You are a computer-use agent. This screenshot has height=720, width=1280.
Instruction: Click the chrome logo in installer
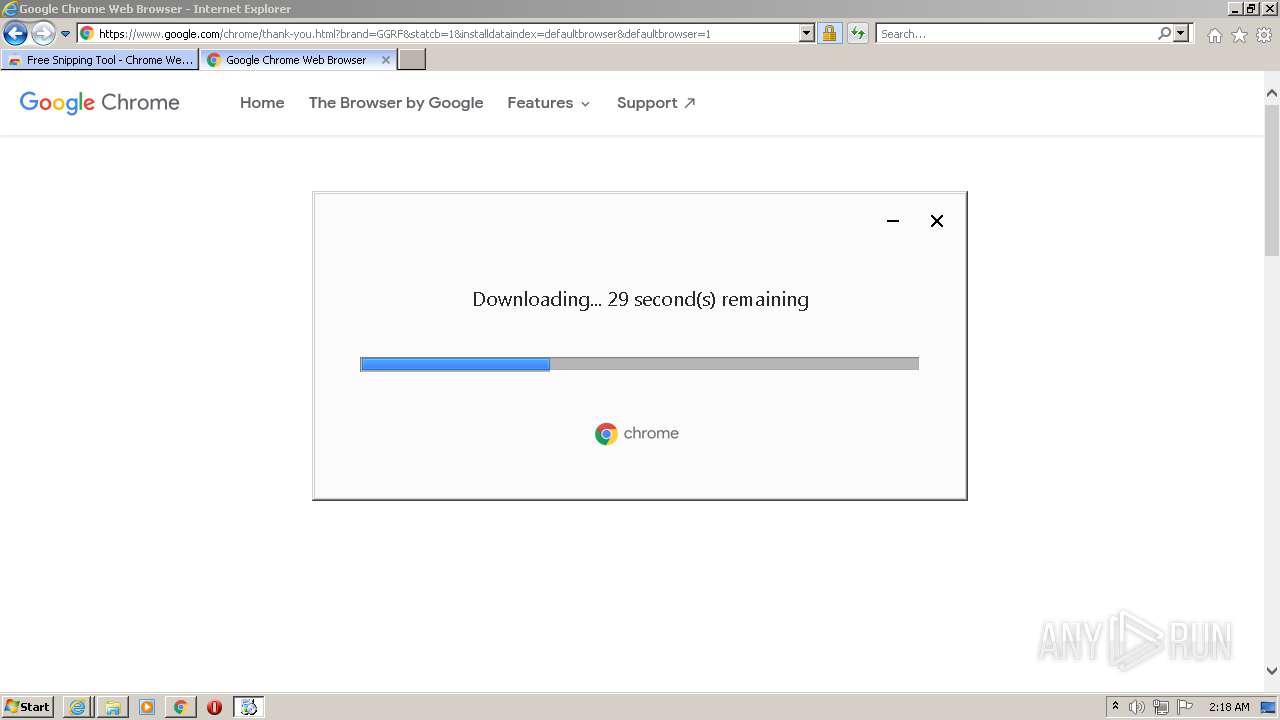click(637, 433)
